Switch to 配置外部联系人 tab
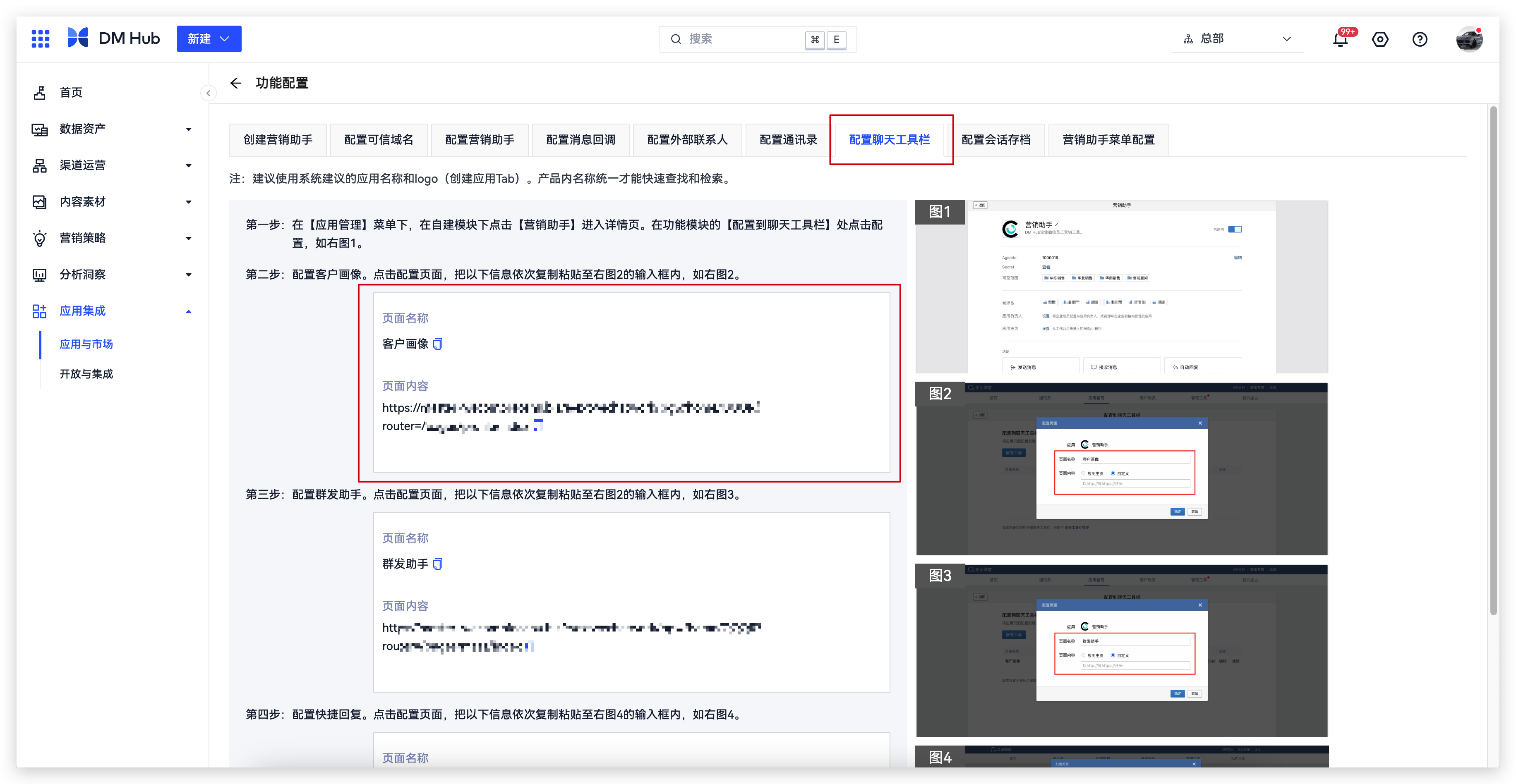Image resolution: width=1516 pixels, height=784 pixels. tap(687, 140)
